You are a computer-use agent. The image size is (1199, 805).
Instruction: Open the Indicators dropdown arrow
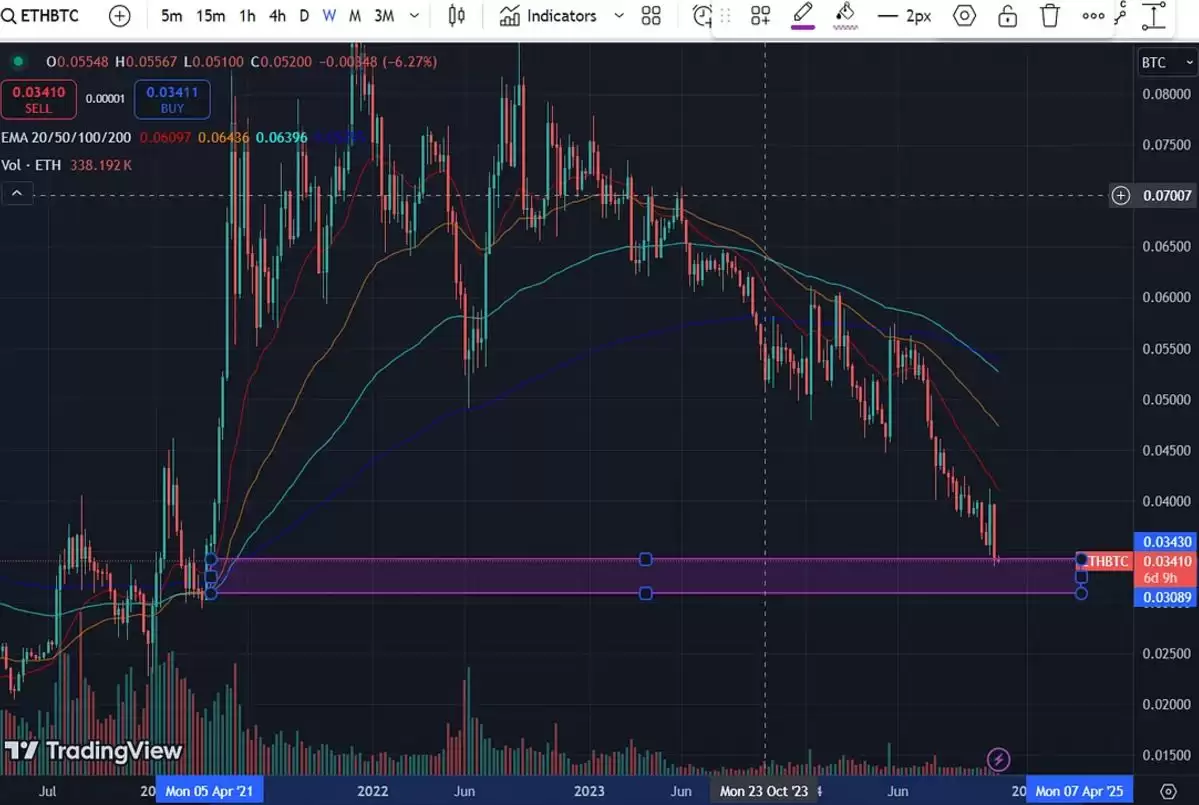618,15
